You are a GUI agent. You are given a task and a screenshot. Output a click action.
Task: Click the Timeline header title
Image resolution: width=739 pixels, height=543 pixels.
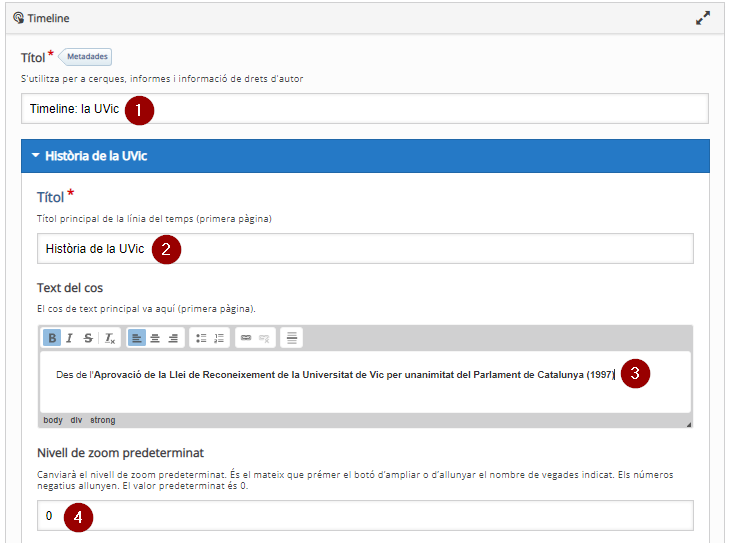(48, 18)
